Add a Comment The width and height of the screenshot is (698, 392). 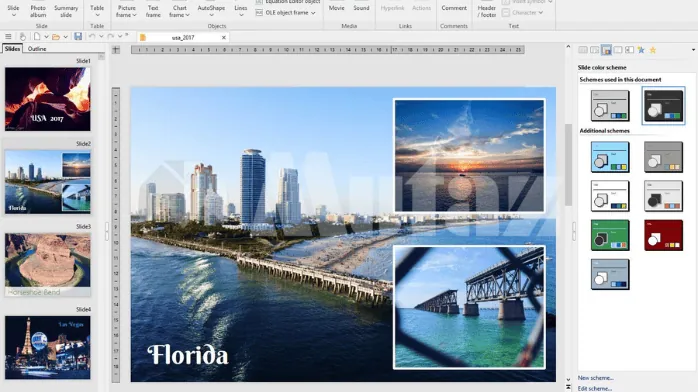454,8
